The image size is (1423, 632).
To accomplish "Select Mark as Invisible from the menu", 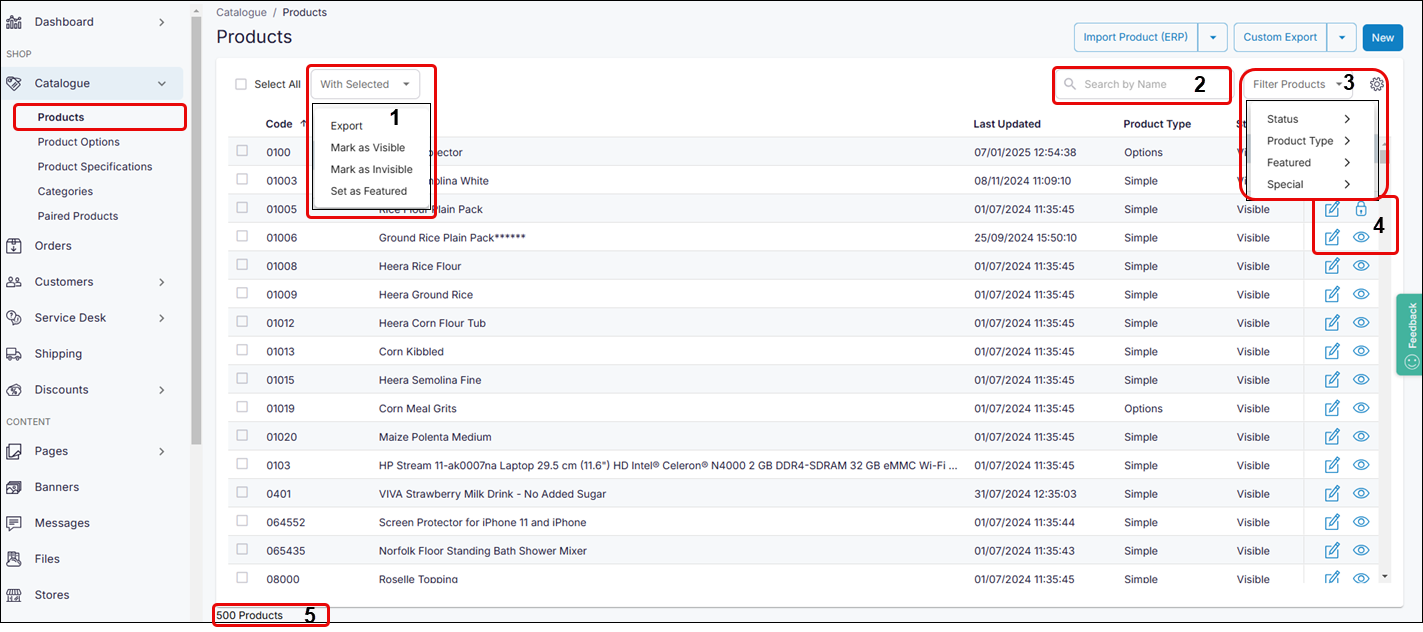I will [371, 169].
